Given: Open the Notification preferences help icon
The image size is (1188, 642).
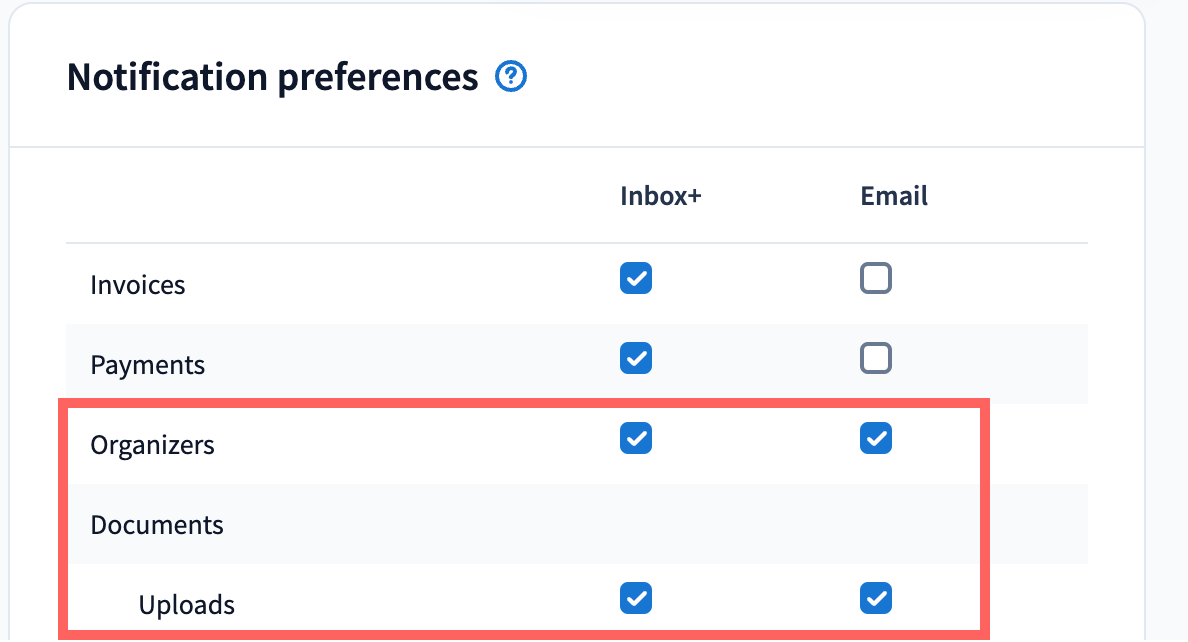Looking at the screenshot, I should click(512, 76).
